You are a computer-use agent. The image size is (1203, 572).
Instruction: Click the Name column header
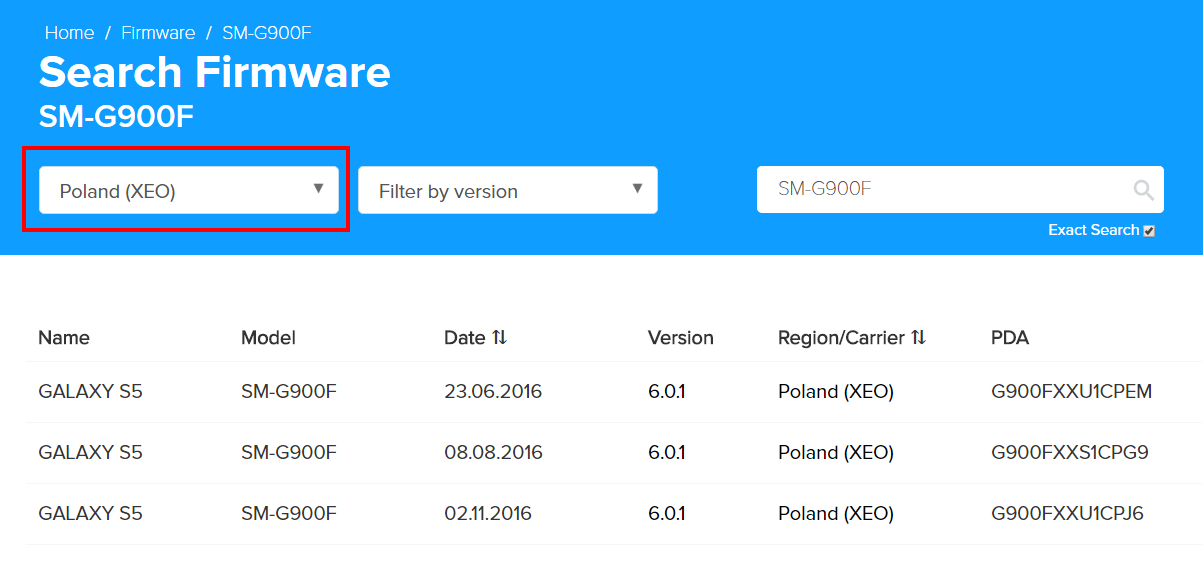click(64, 338)
